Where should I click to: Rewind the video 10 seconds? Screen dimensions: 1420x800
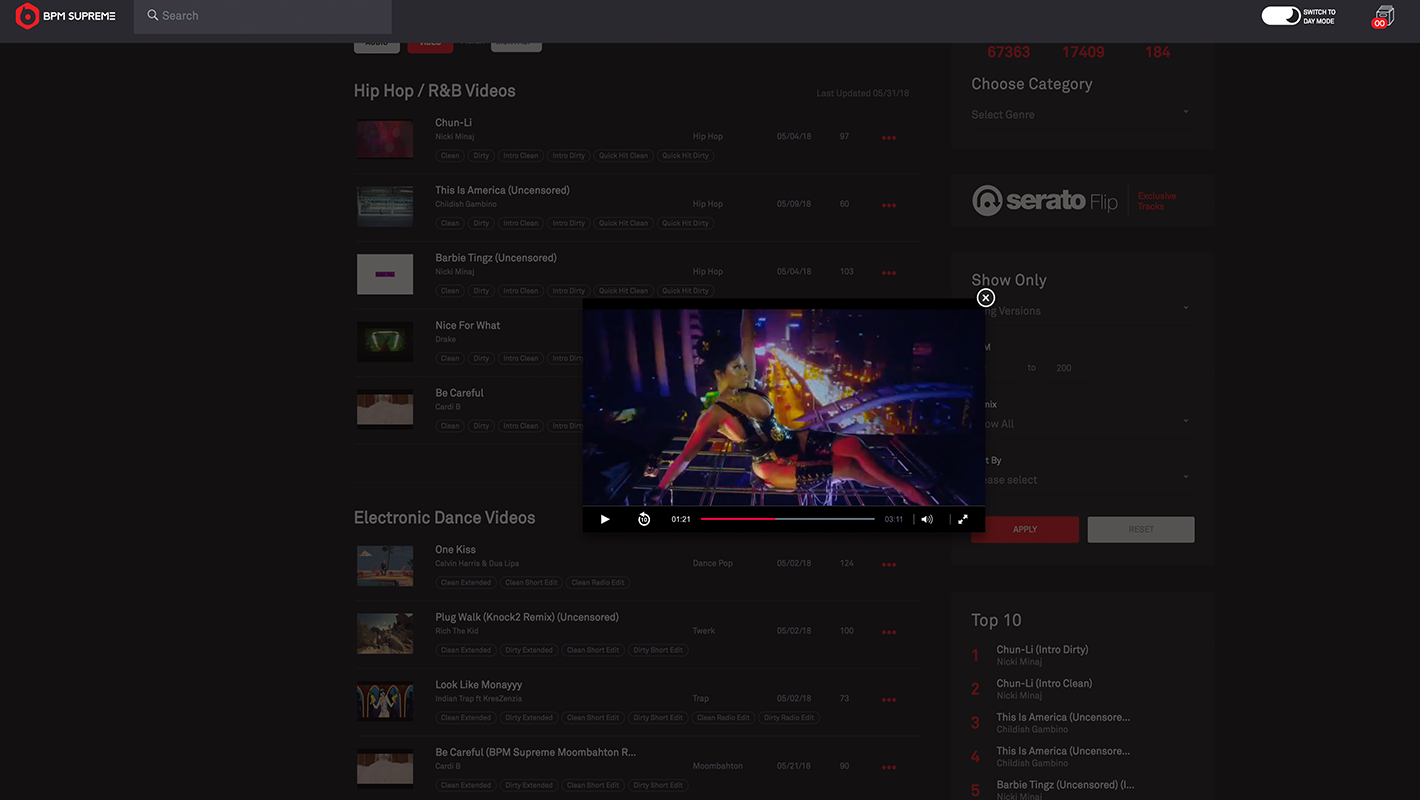coord(644,519)
